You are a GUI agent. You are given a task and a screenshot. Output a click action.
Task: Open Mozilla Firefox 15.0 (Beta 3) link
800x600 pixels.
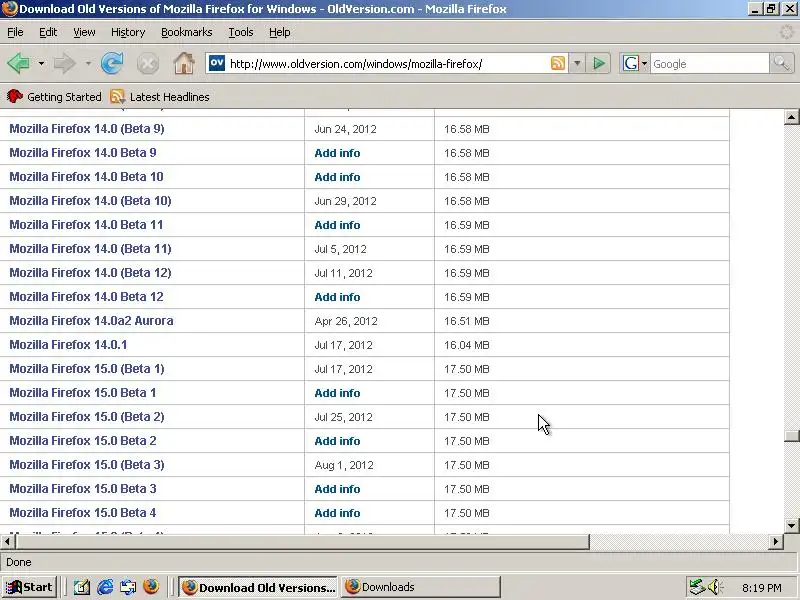click(x=87, y=464)
